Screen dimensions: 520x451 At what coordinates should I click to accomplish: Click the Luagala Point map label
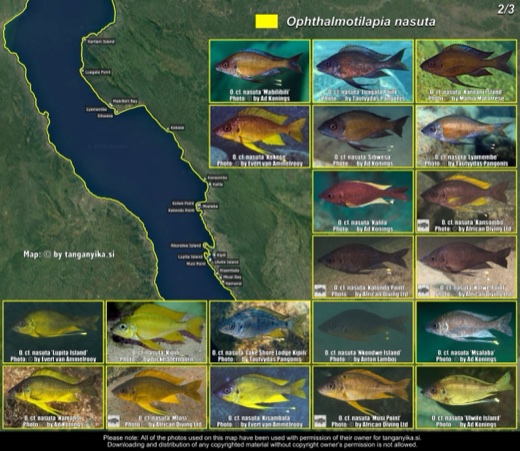point(97,72)
